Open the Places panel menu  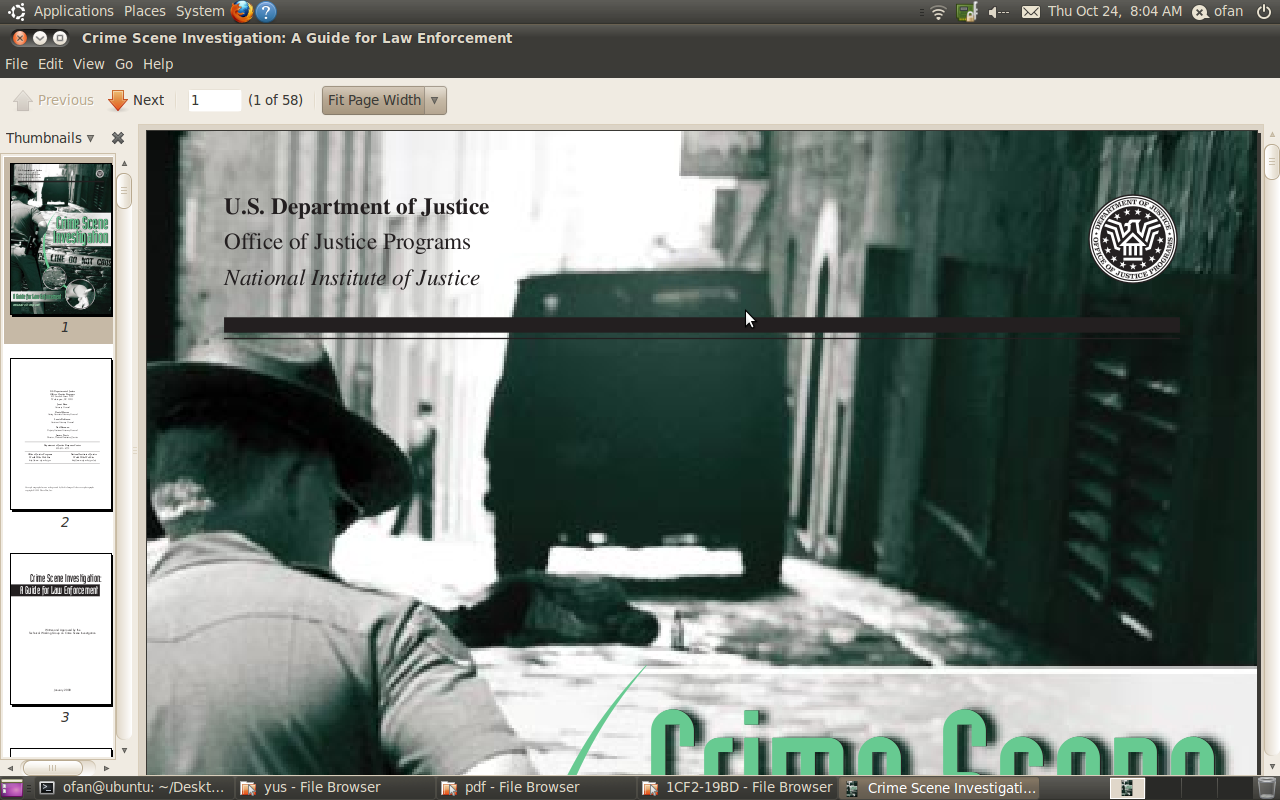click(145, 12)
